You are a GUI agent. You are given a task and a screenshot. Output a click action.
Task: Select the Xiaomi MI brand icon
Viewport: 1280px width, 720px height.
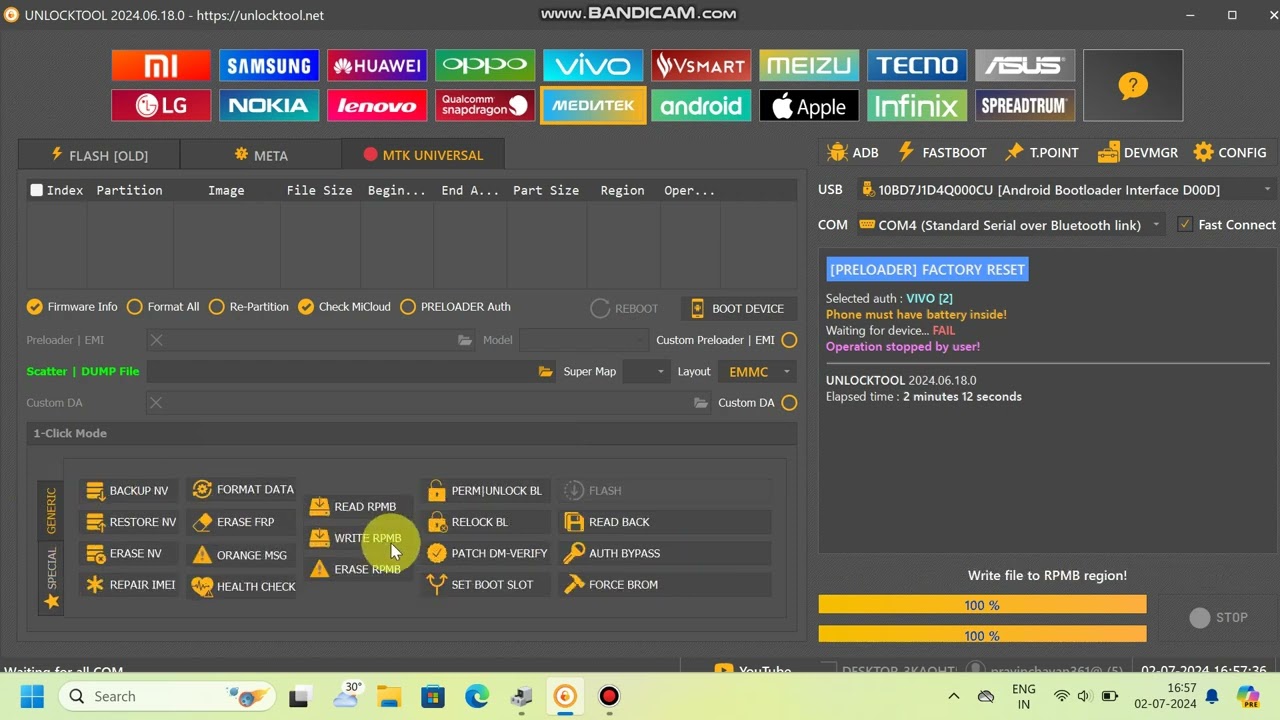[161, 66]
